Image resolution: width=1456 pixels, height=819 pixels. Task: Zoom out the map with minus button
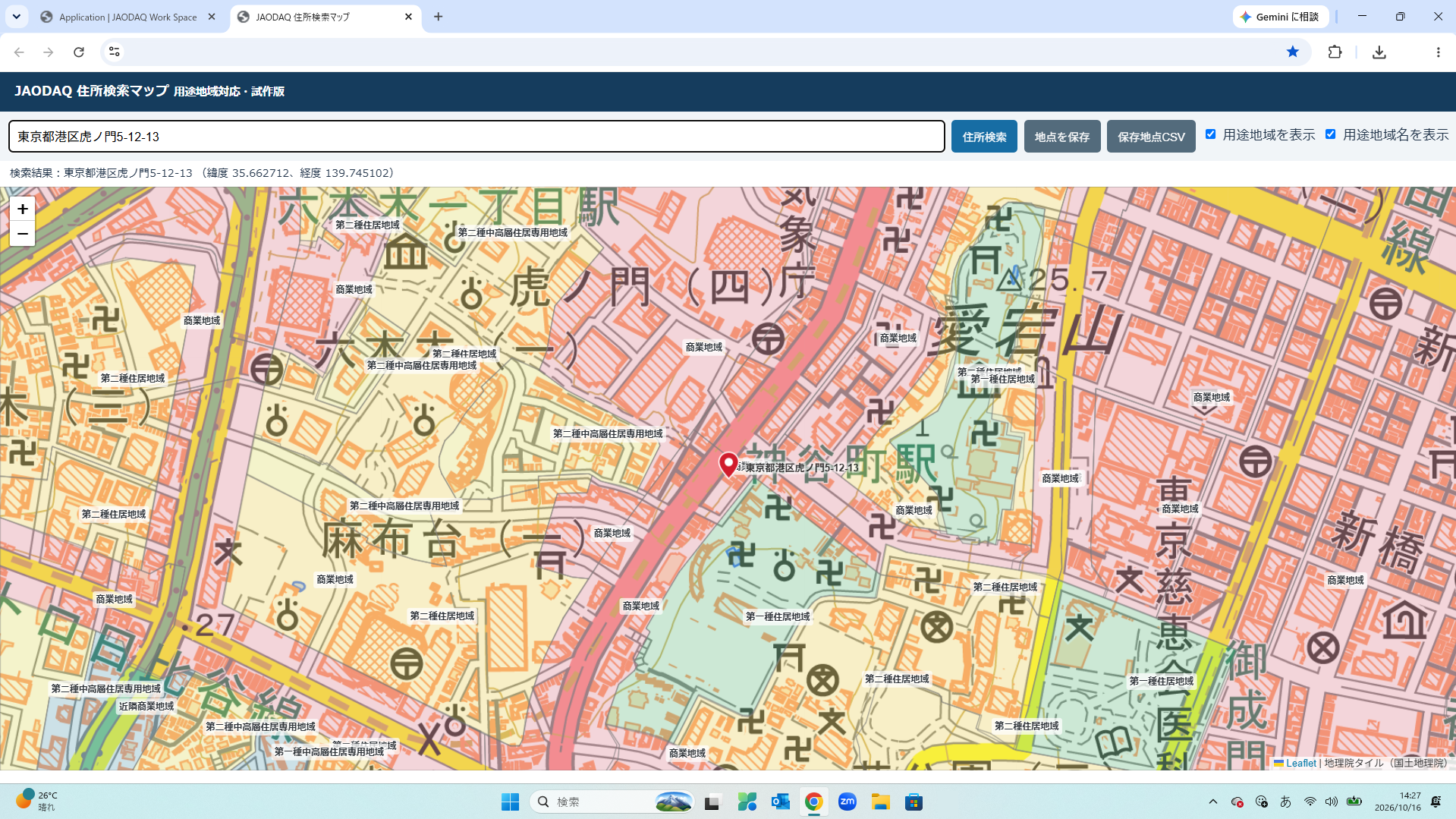pyautogui.click(x=23, y=234)
